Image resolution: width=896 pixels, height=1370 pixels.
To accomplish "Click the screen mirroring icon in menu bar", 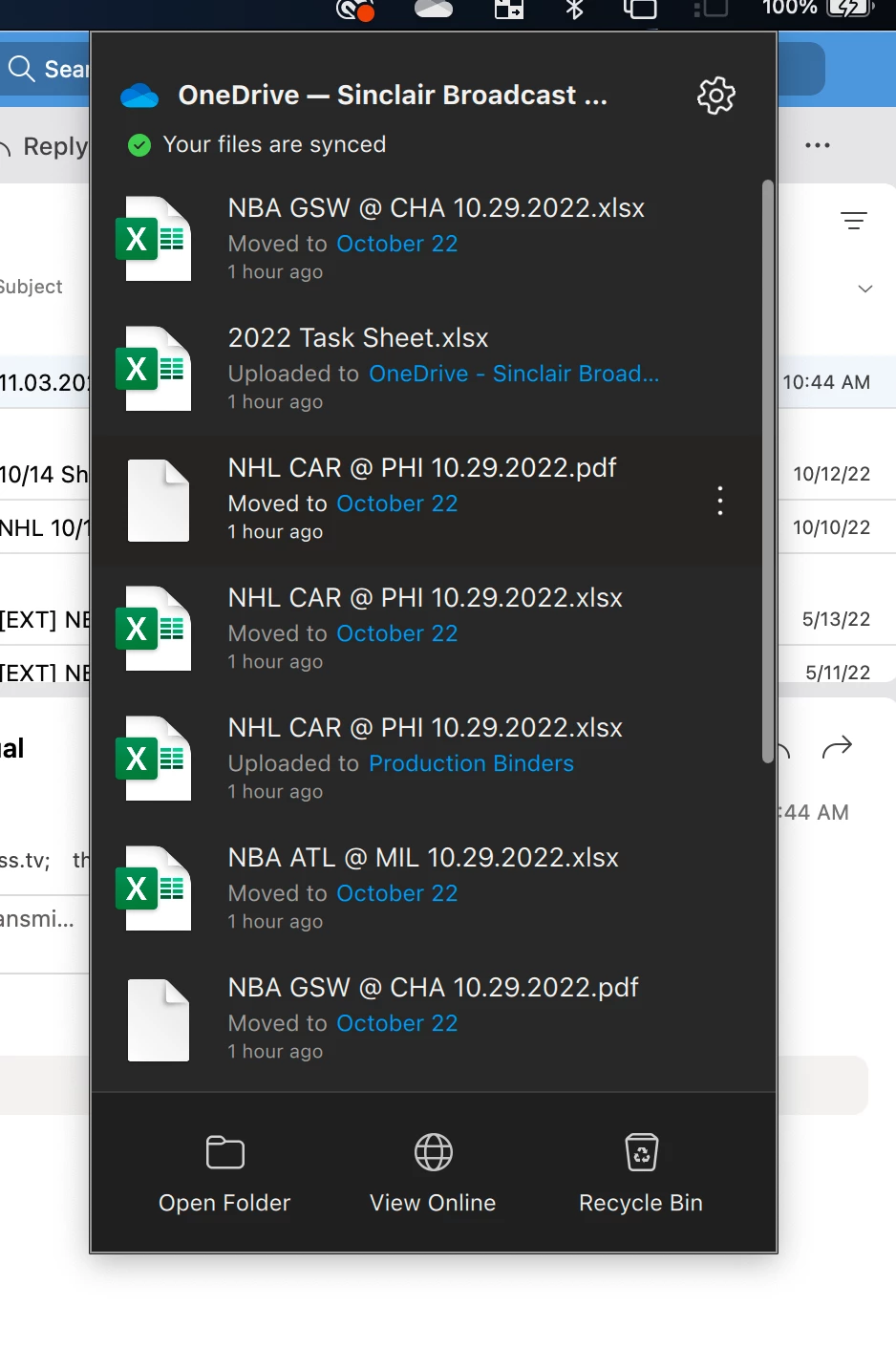I will [x=640, y=9].
